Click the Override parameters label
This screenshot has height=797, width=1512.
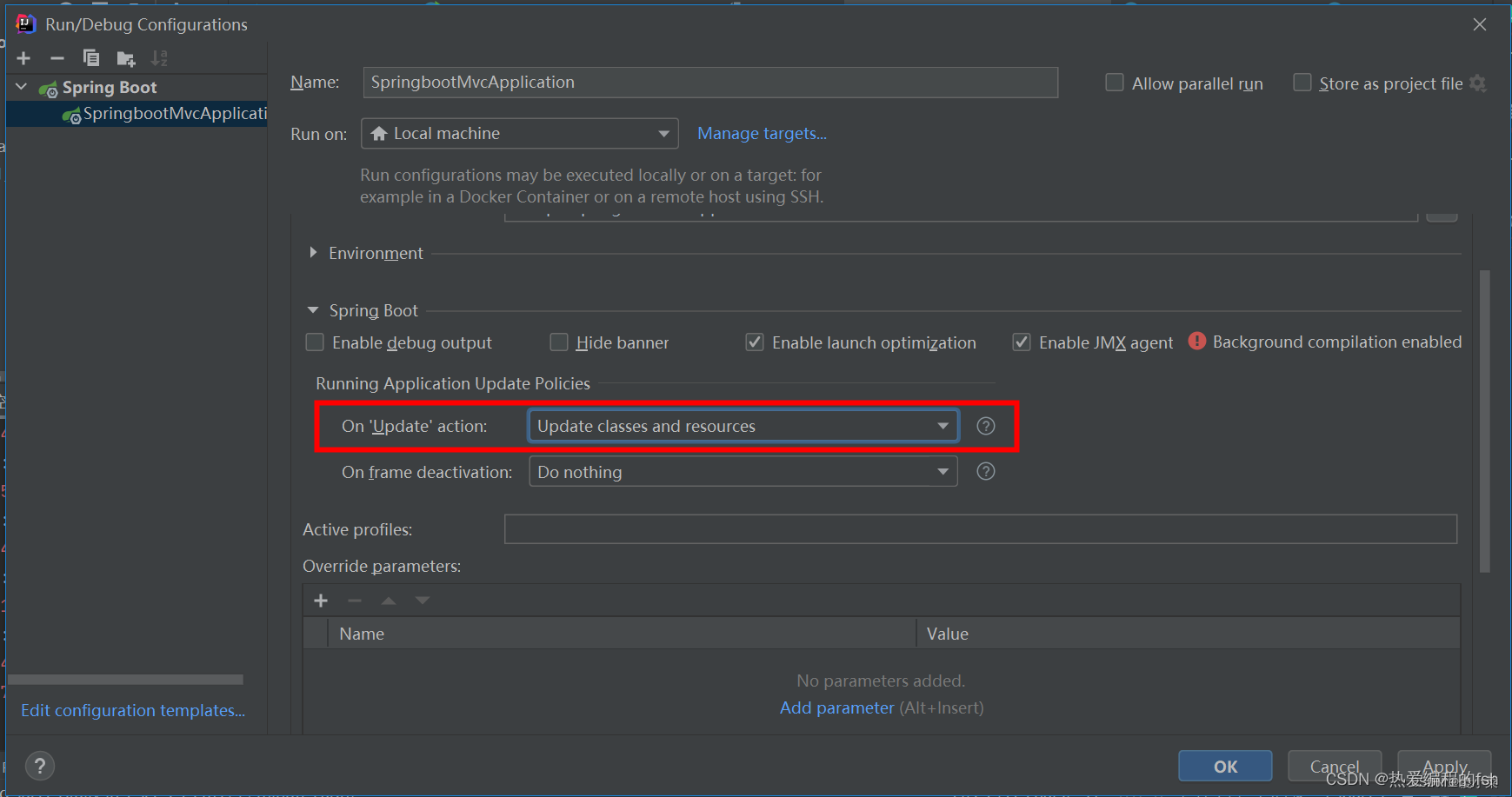pyautogui.click(x=382, y=566)
